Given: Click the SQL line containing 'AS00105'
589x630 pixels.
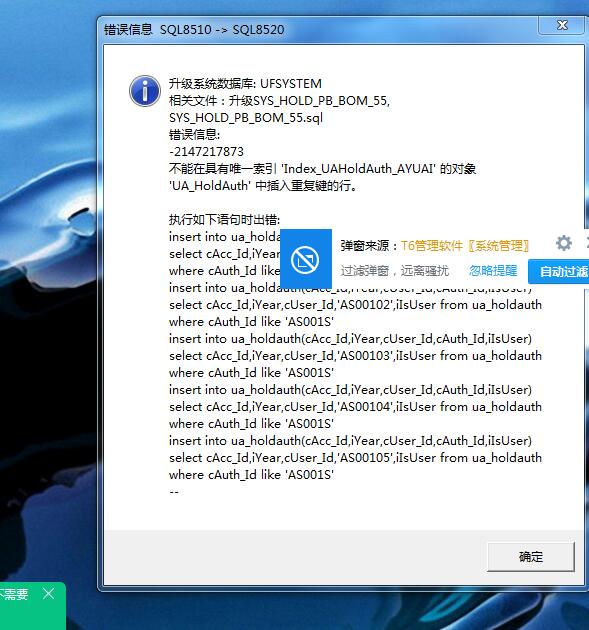Looking at the screenshot, I should coord(355,458).
